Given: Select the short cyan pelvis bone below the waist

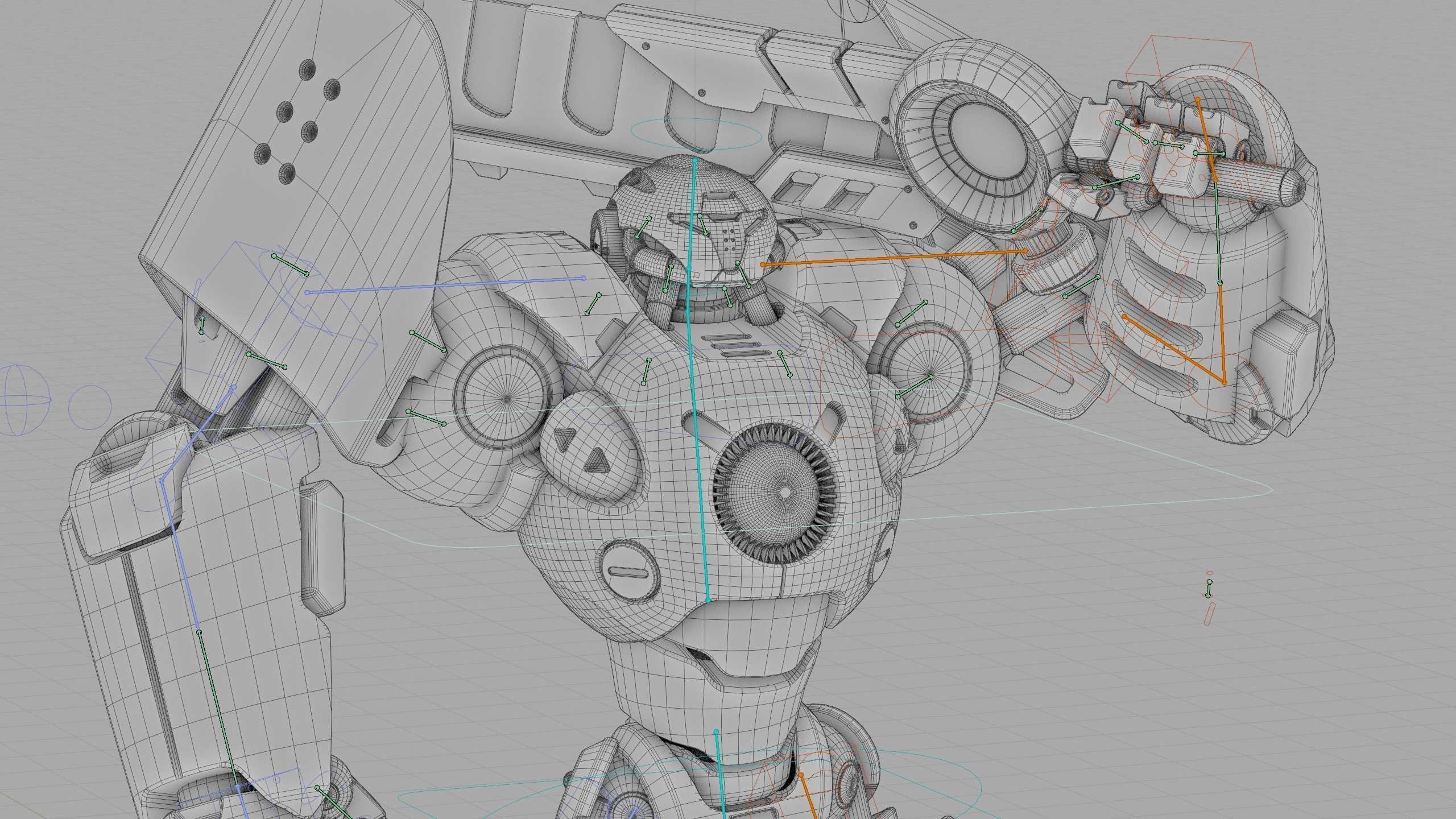Looking at the screenshot, I should pos(720,775).
